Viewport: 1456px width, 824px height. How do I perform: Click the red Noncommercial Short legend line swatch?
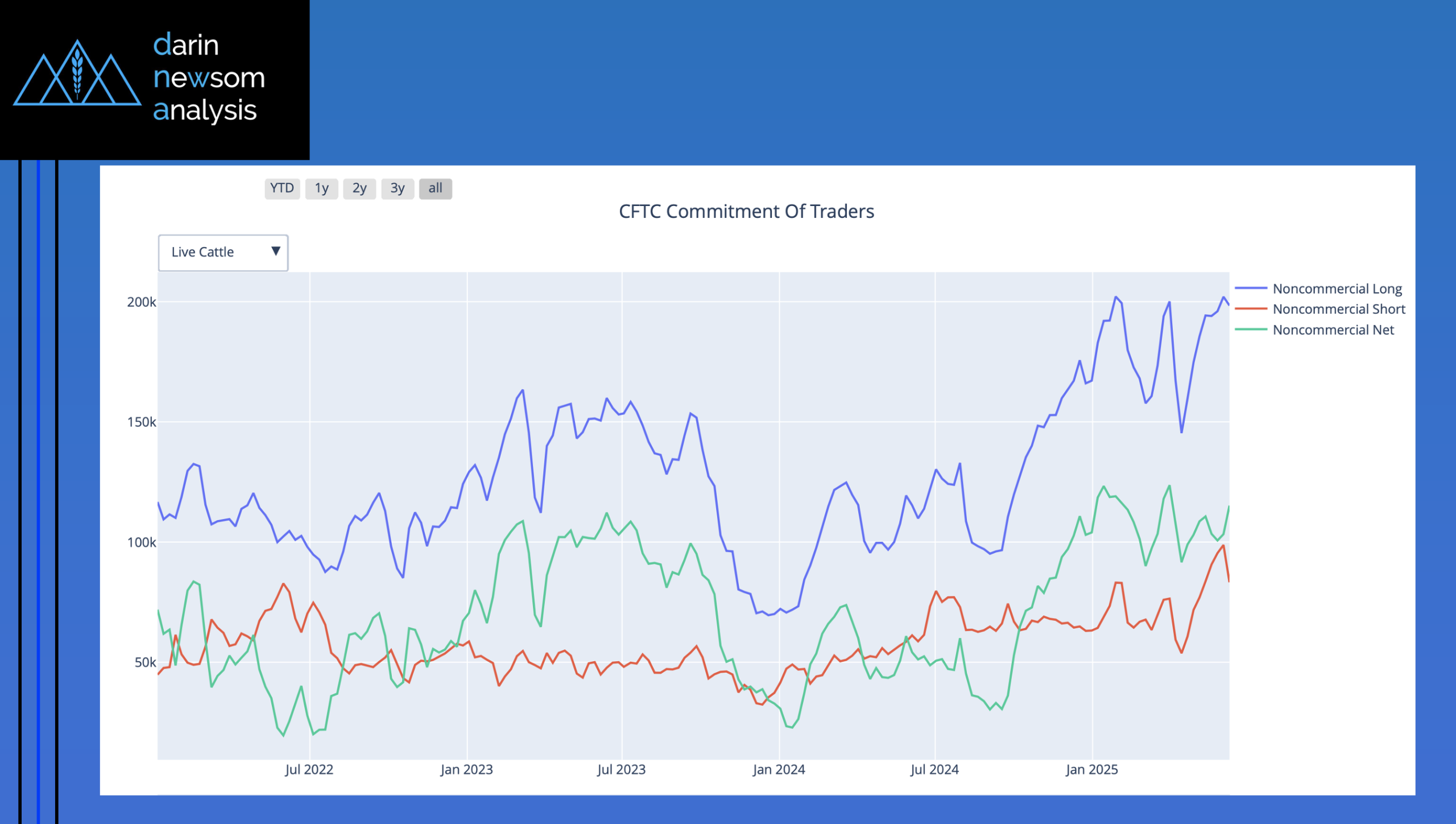pyautogui.click(x=1251, y=310)
